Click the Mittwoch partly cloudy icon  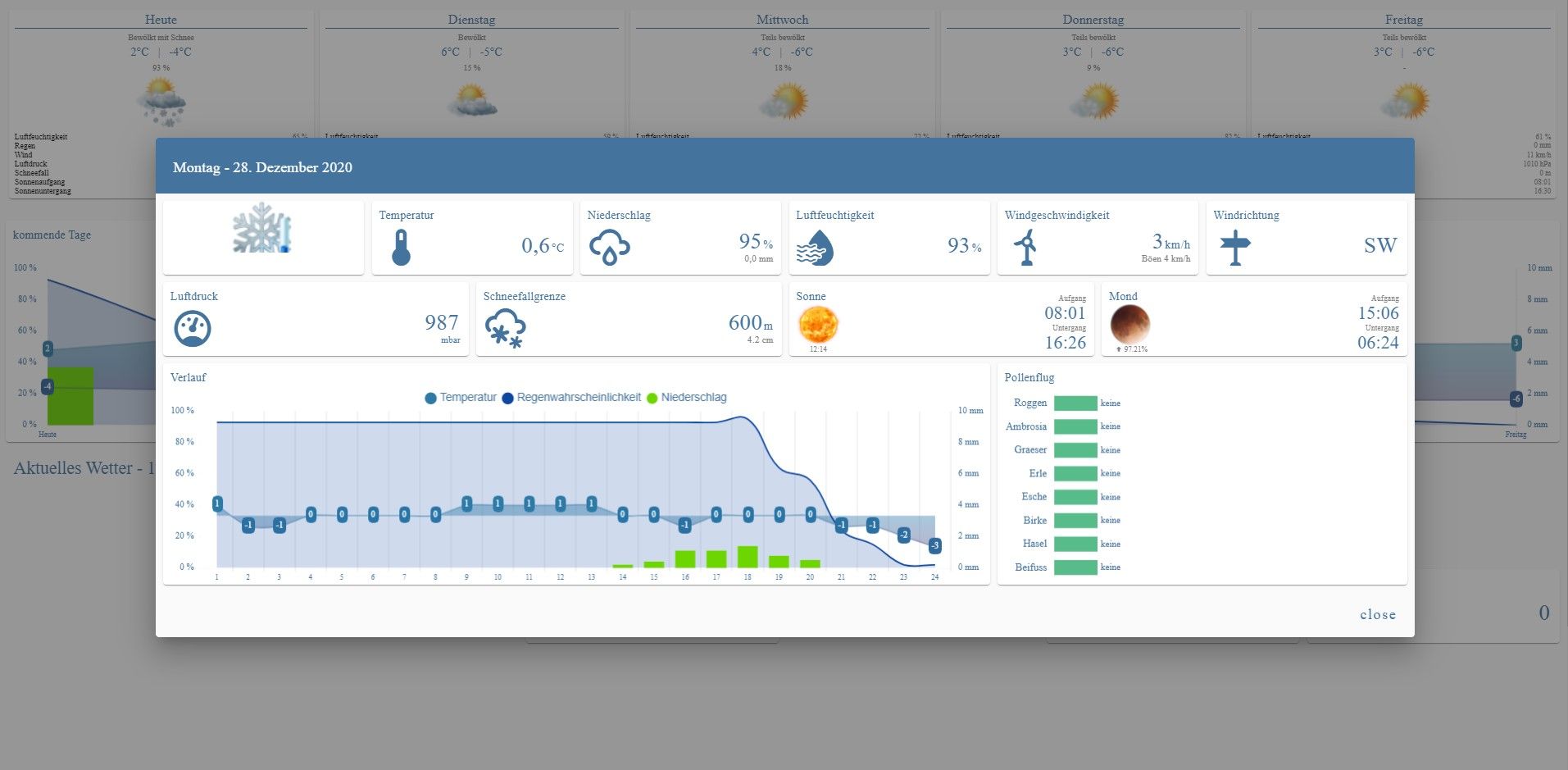click(x=784, y=101)
